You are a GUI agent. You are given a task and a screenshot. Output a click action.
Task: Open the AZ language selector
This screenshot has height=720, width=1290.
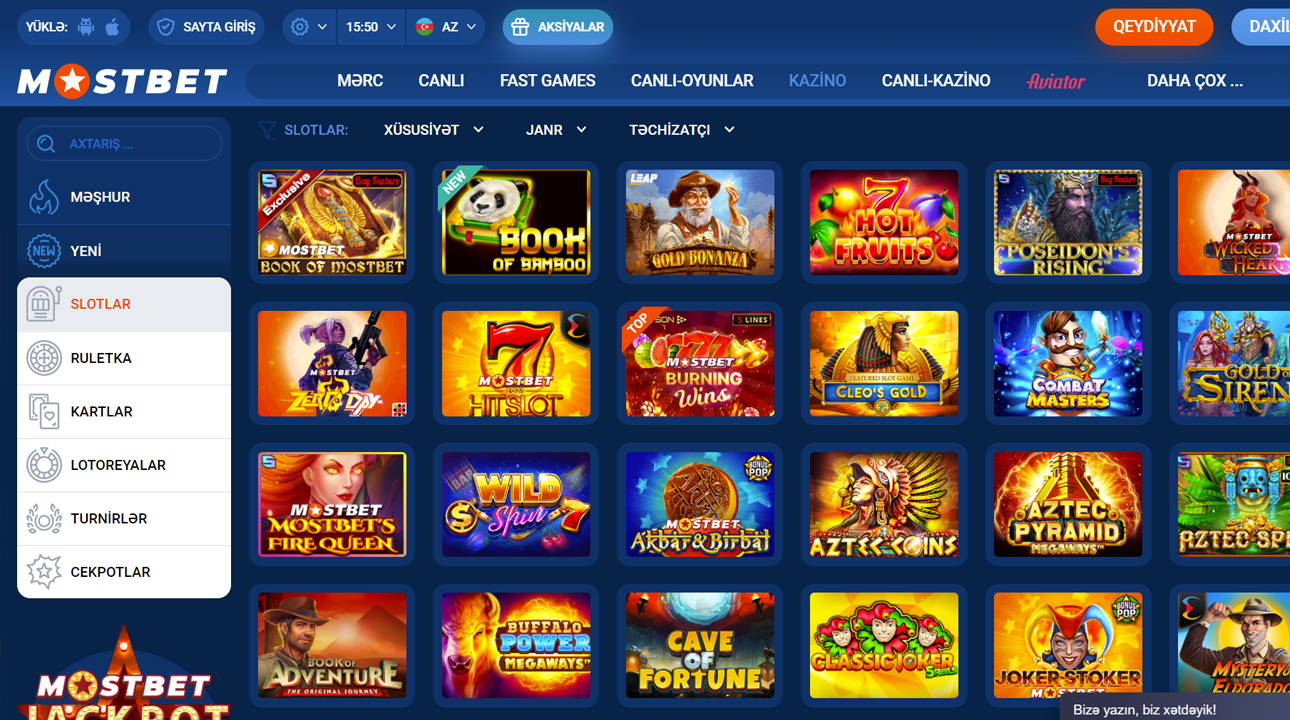pyautogui.click(x=446, y=27)
